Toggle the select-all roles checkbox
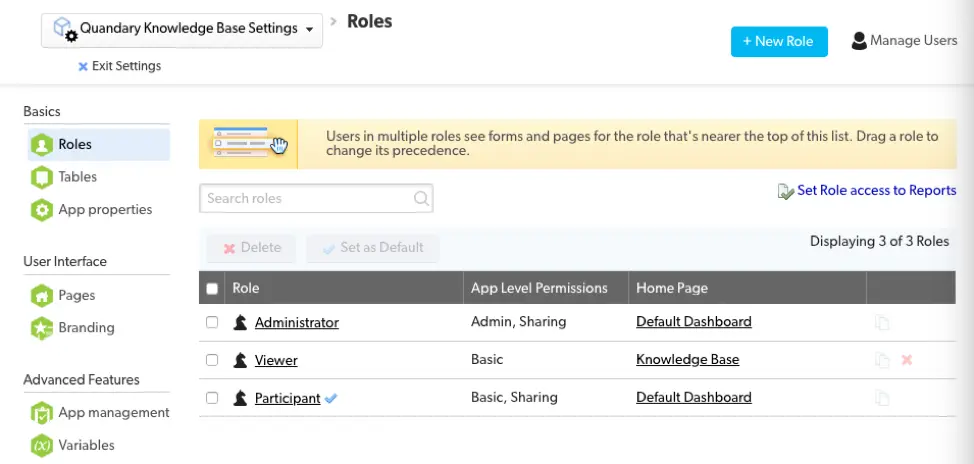Screen dimensions: 974x464 tap(212, 288)
